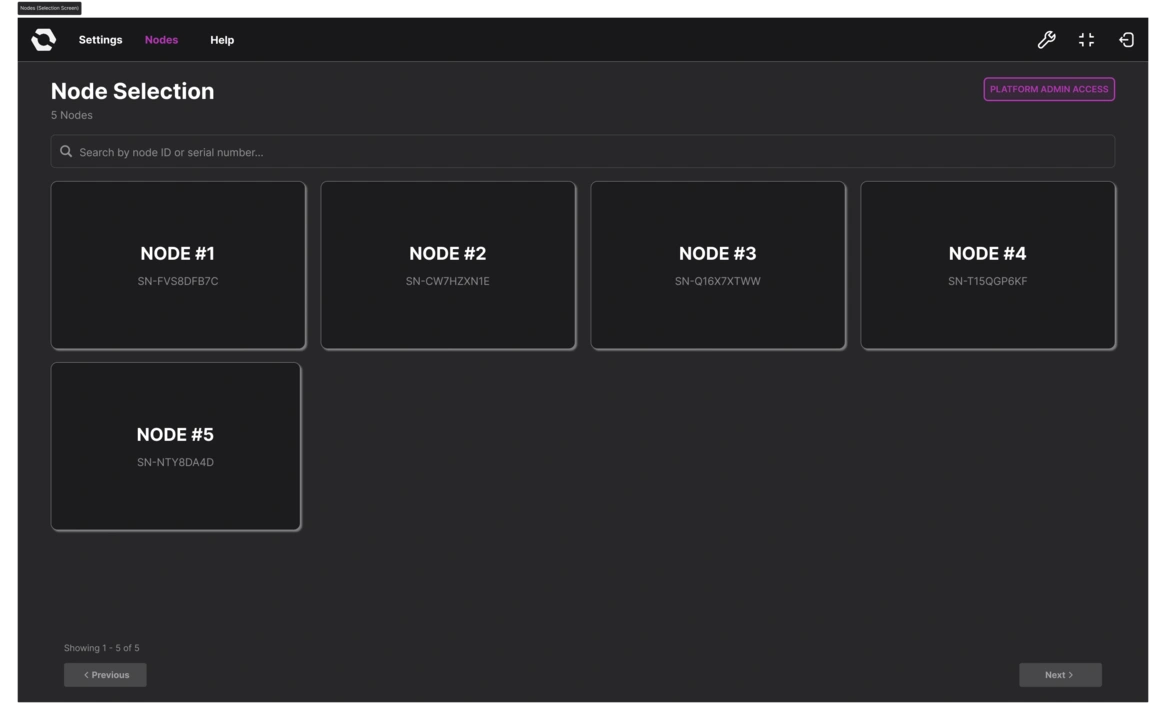This screenshot has width=1166, height=720.
Task: Open the Help menu
Action: pos(222,40)
